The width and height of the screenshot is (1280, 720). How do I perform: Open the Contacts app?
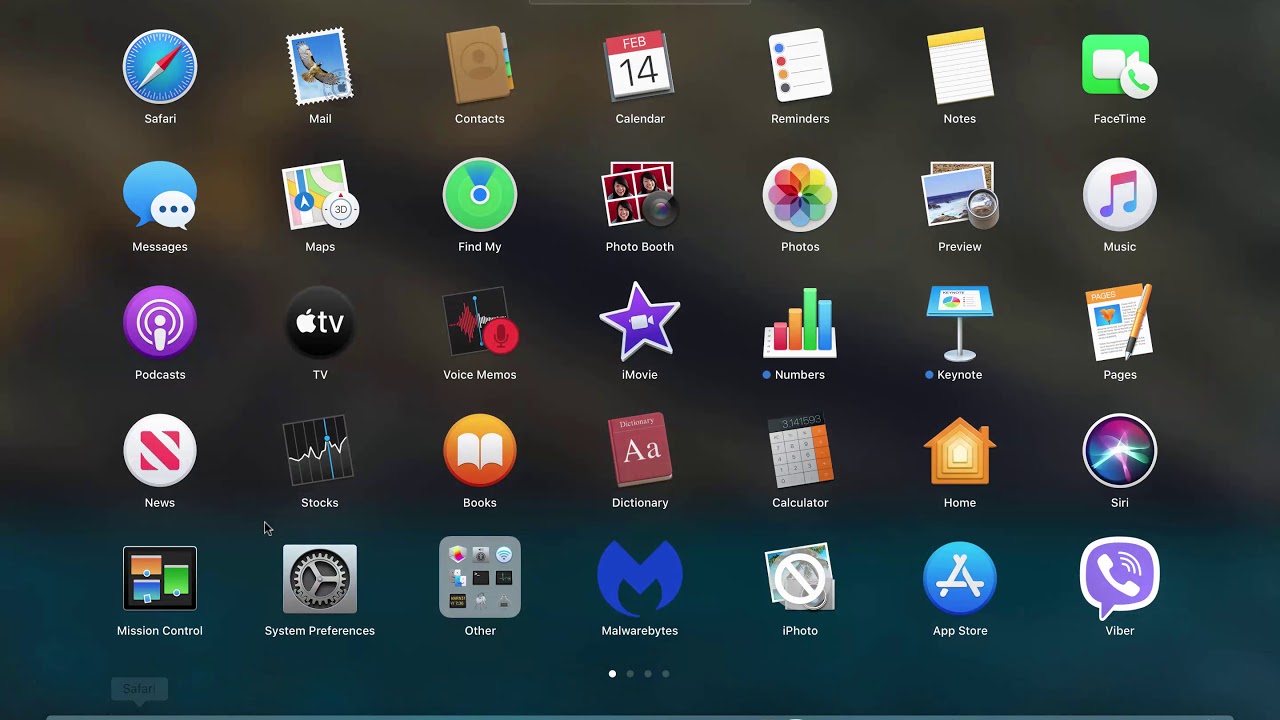480,67
